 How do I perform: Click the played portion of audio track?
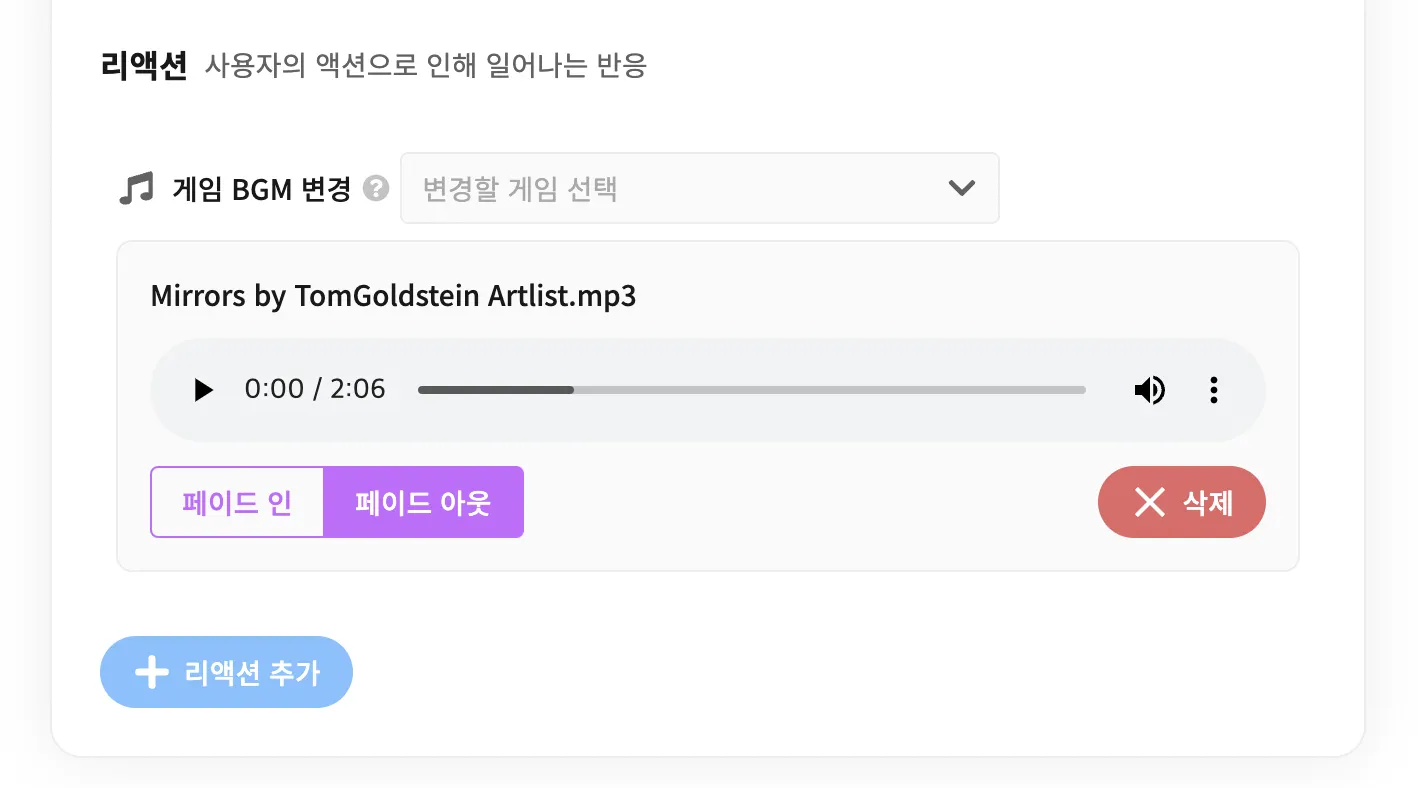tap(496, 390)
